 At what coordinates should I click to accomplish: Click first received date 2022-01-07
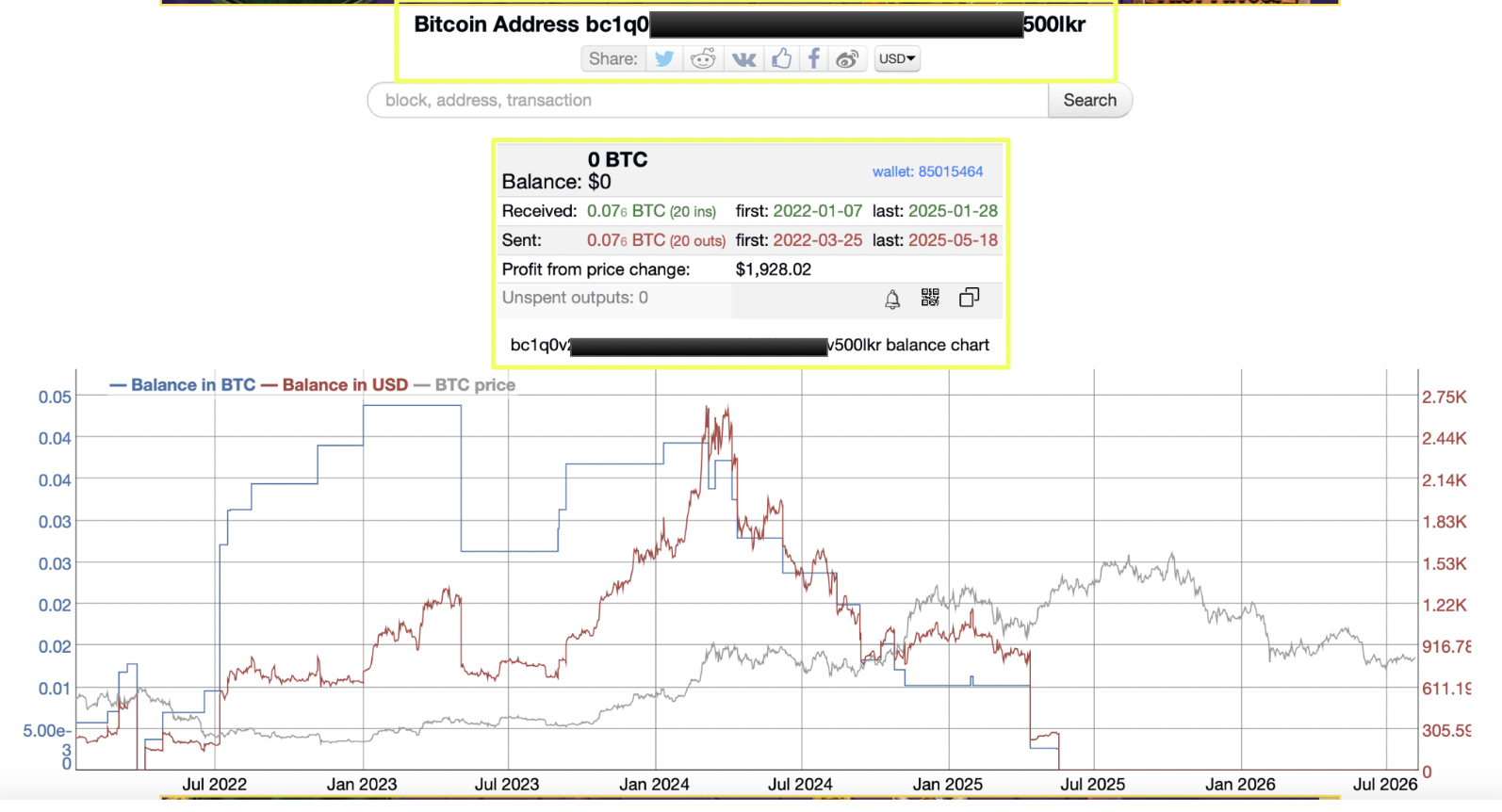click(818, 211)
